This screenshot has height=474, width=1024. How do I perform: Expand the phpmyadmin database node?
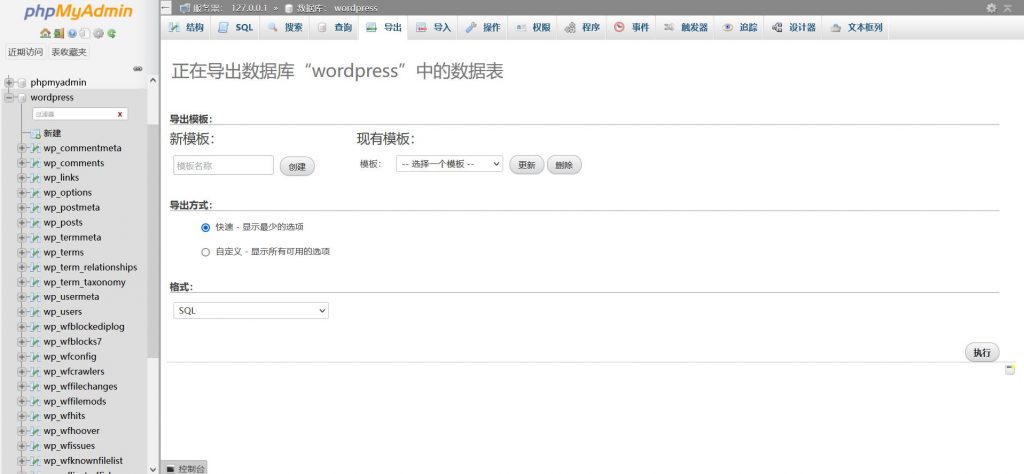click(9, 83)
